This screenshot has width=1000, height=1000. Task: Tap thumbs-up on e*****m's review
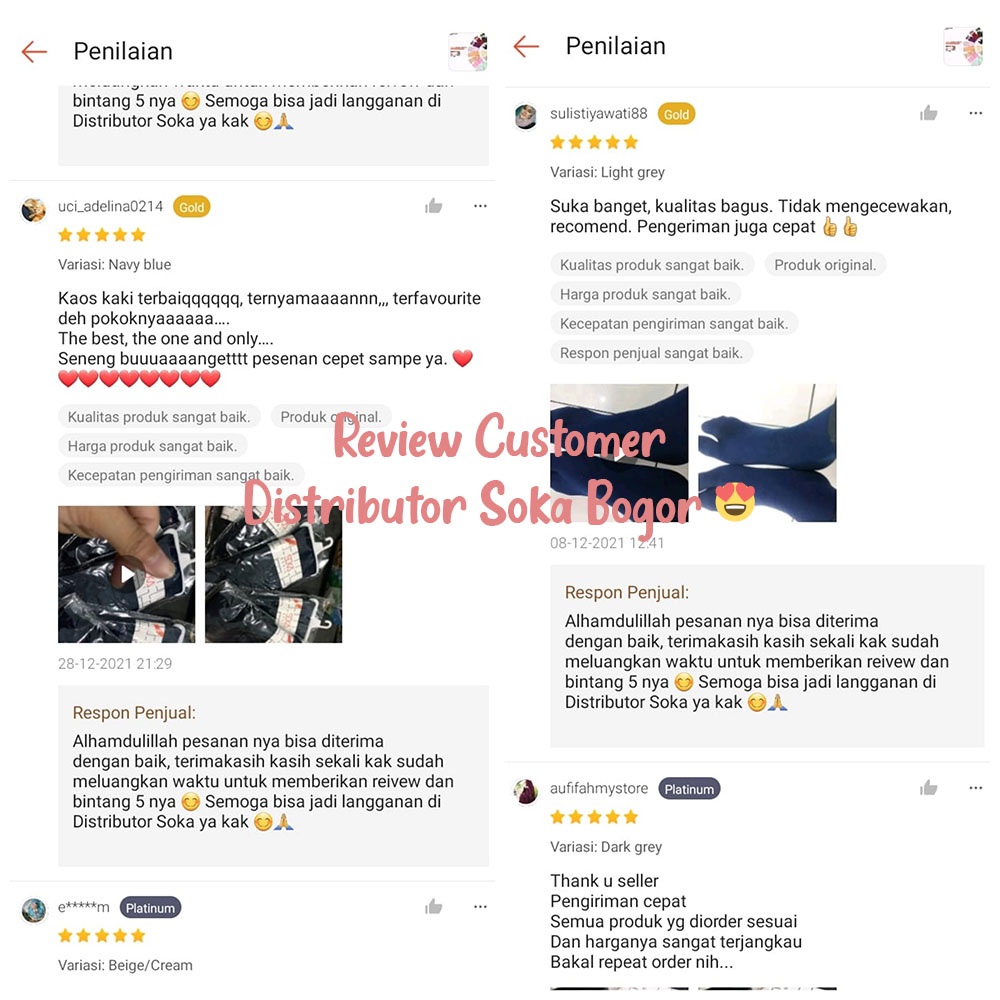(x=434, y=906)
